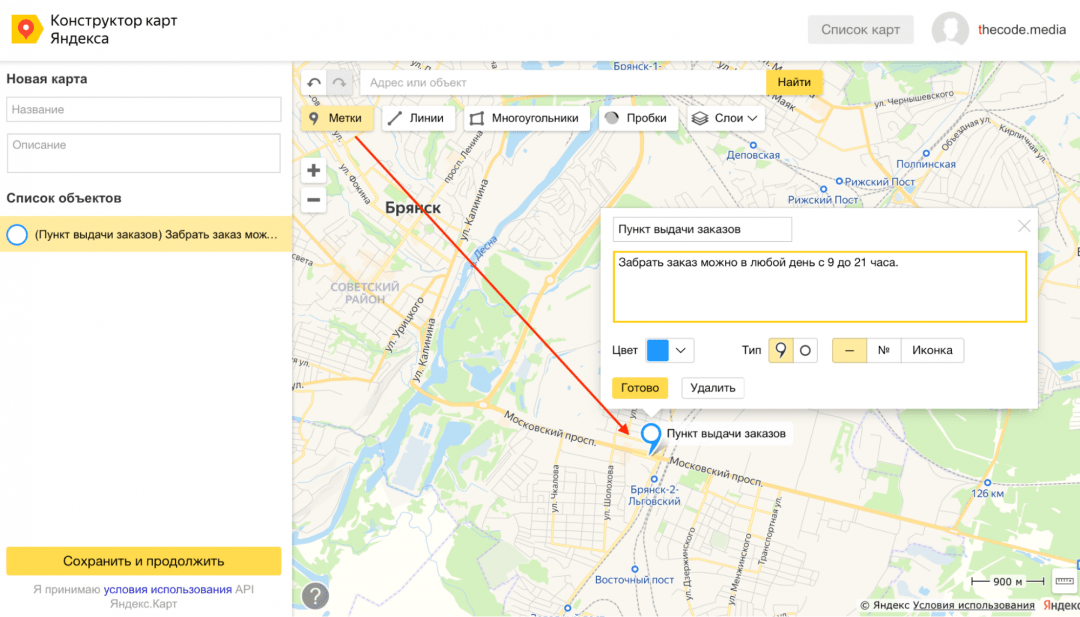Zoom in with the plus button
1080x617 pixels.
pyautogui.click(x=314, y=170)
